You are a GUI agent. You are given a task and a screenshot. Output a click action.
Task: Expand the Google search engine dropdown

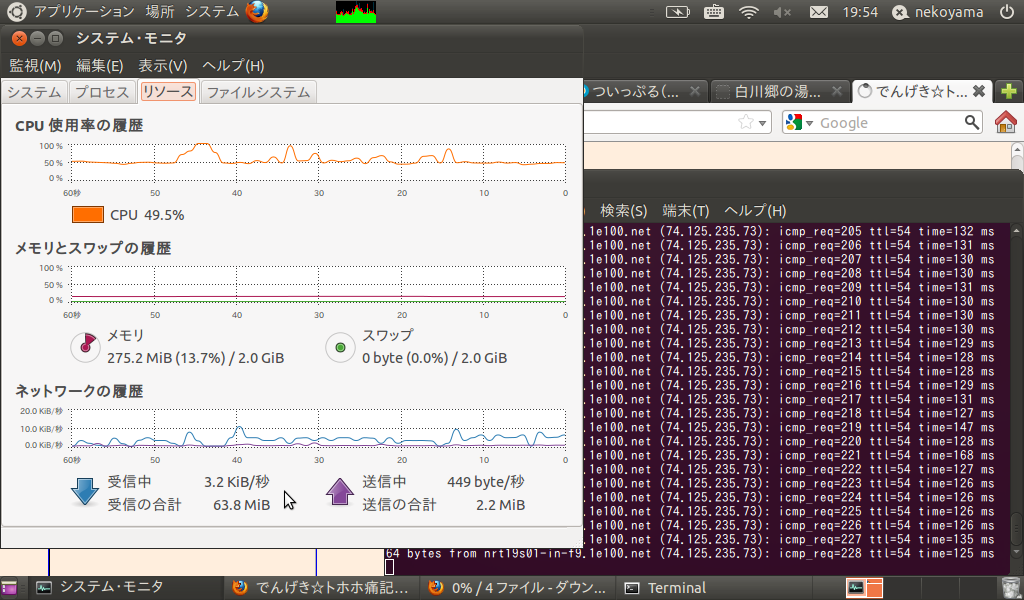point(801,122)
